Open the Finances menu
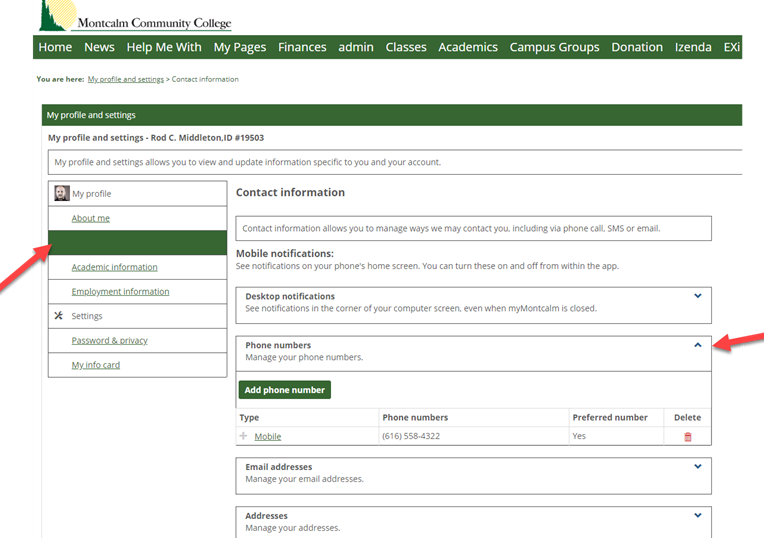The image size is (764, 538). pyautogui.click(x=302, y=47)
